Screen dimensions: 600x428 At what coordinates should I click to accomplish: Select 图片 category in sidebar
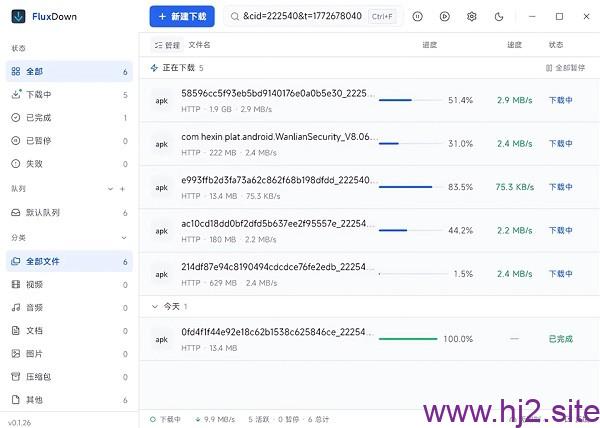click(70, 354)
